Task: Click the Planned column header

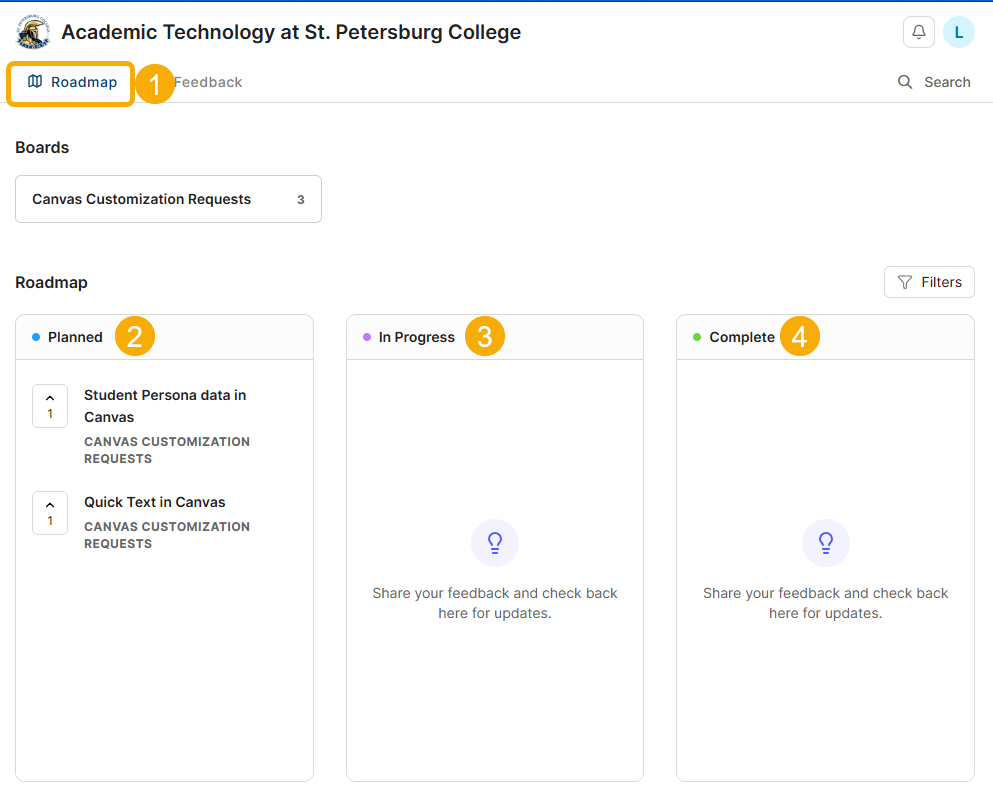Action: tap(75, 337)
